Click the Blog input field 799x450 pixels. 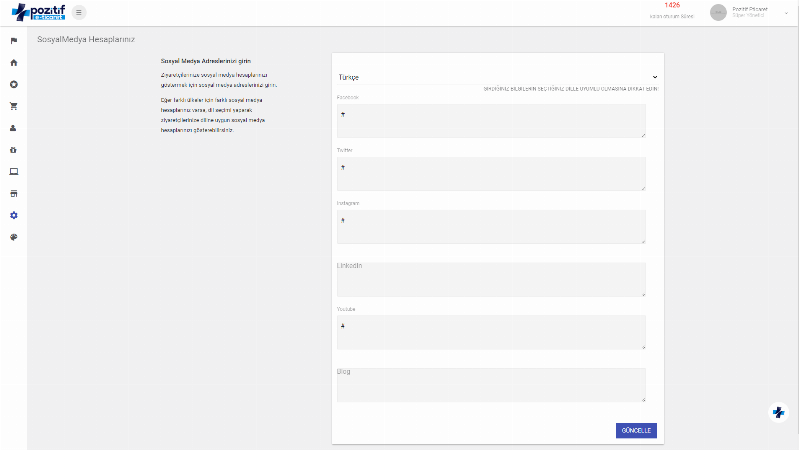[x=491, y=385]
